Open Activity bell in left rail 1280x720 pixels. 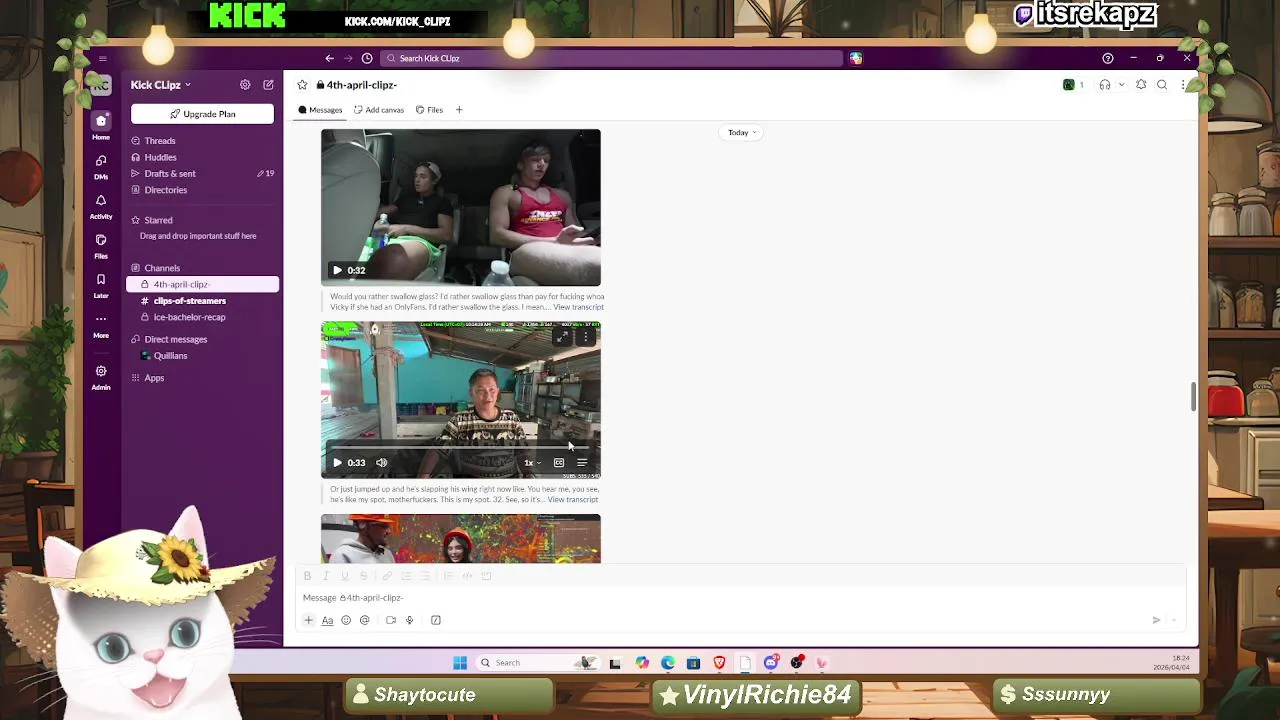pyautogui.click(x=101, y=206)
